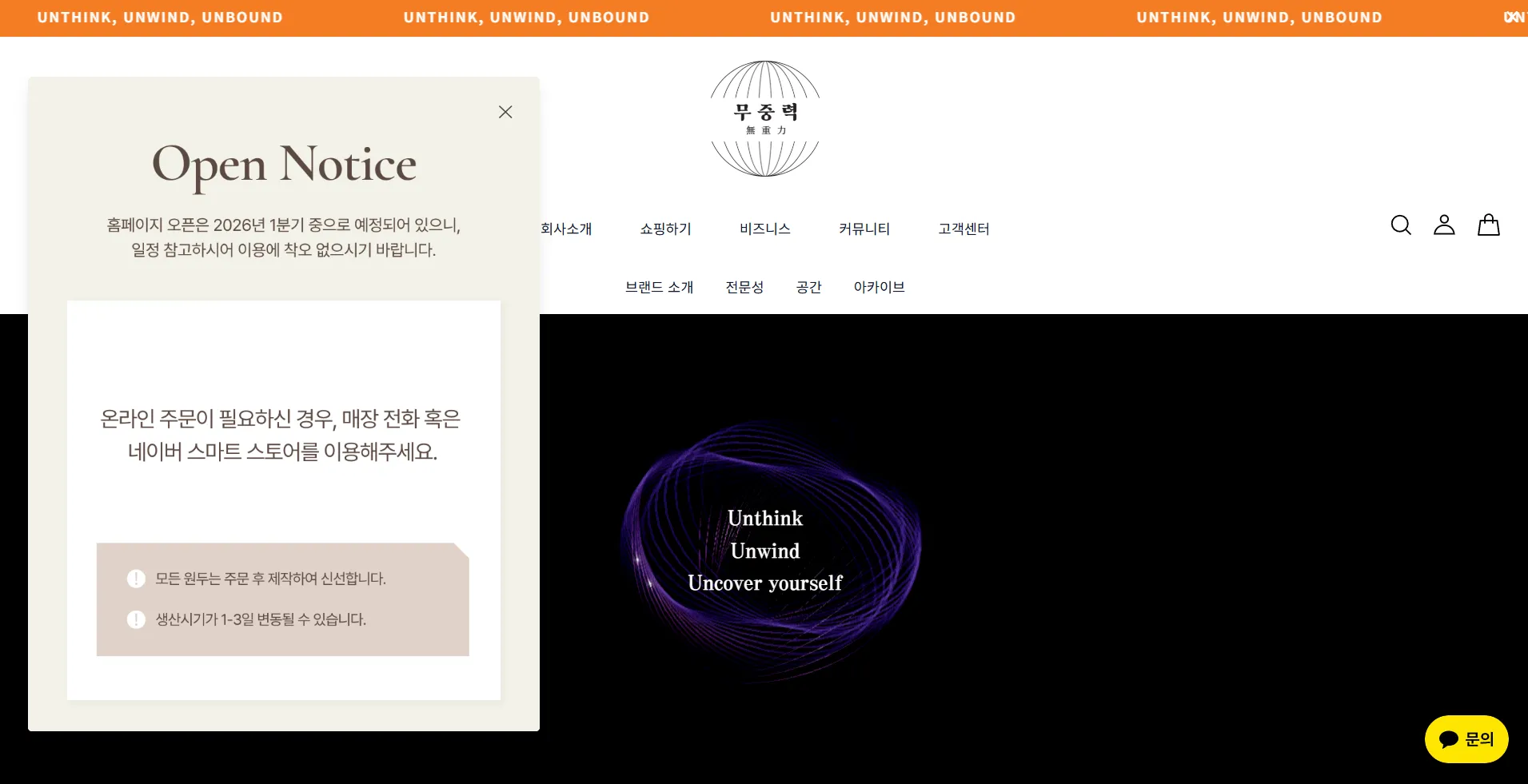The image size is (1528, 784).
Task: Select the 공간 submenu link
Action: [x=809, y=287]
